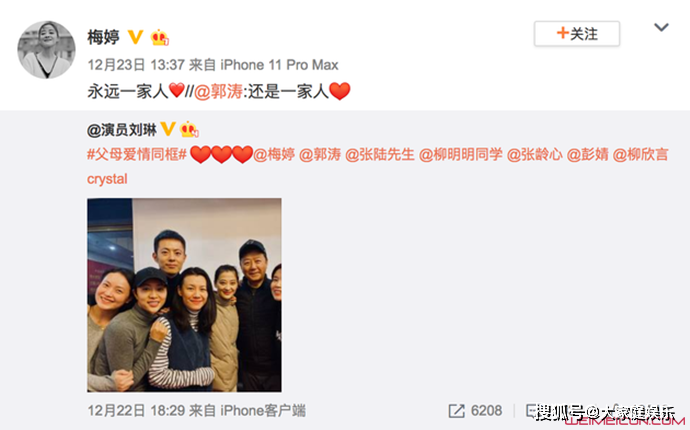Click the 12月22日 18:29 original post timestamp
The width and height of the screenshot is (690, 430).
click(136, 411)
